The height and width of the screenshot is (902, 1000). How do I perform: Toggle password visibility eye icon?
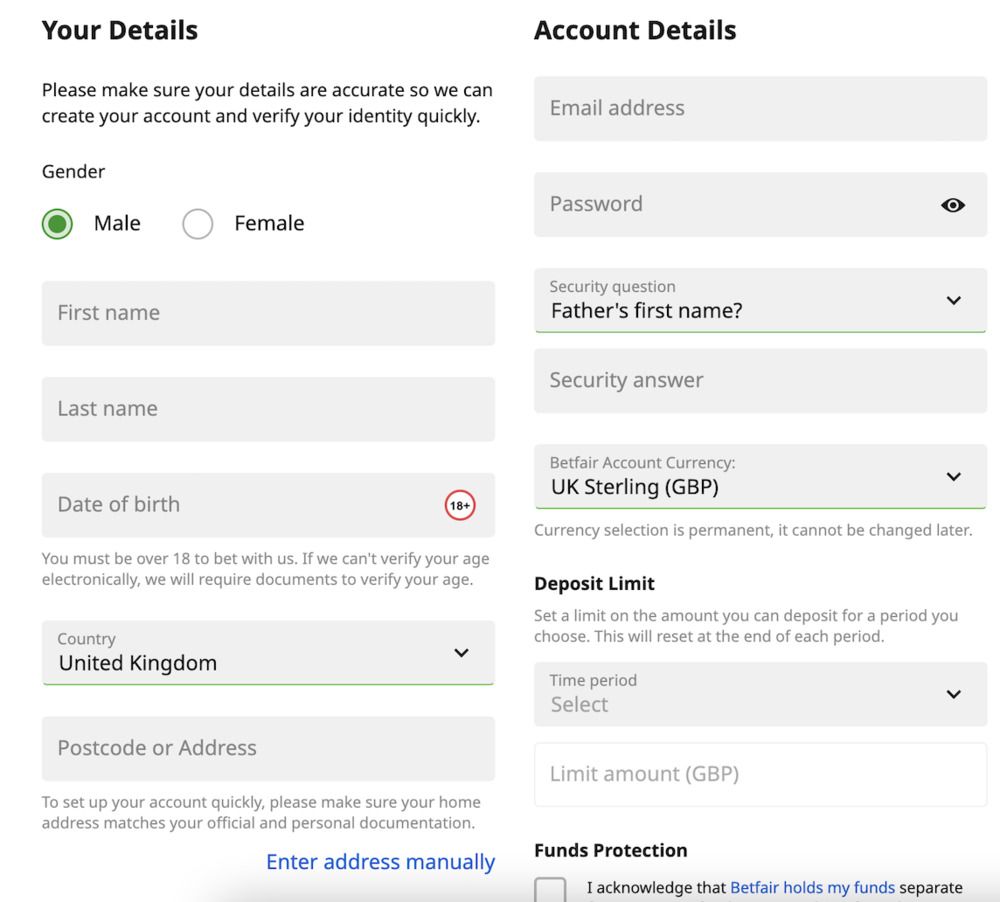coord(953,205)
